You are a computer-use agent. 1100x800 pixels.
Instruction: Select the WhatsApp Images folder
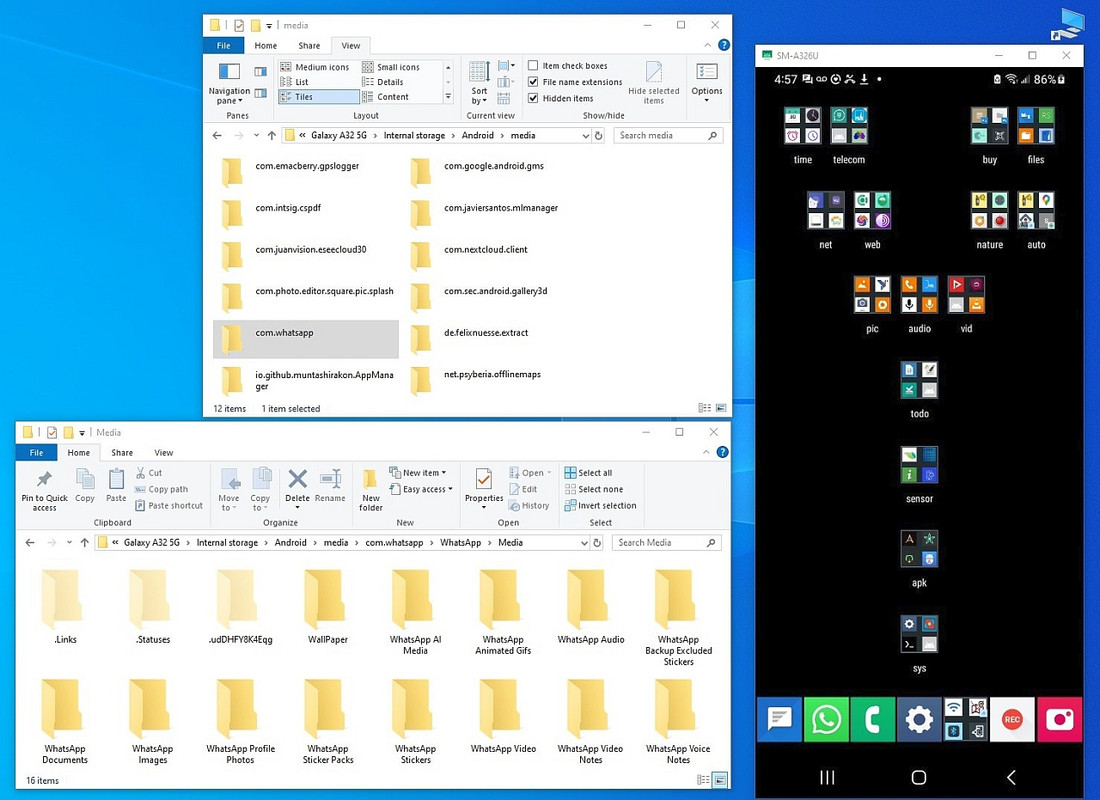pyautogui.click(x=152, y=723)
